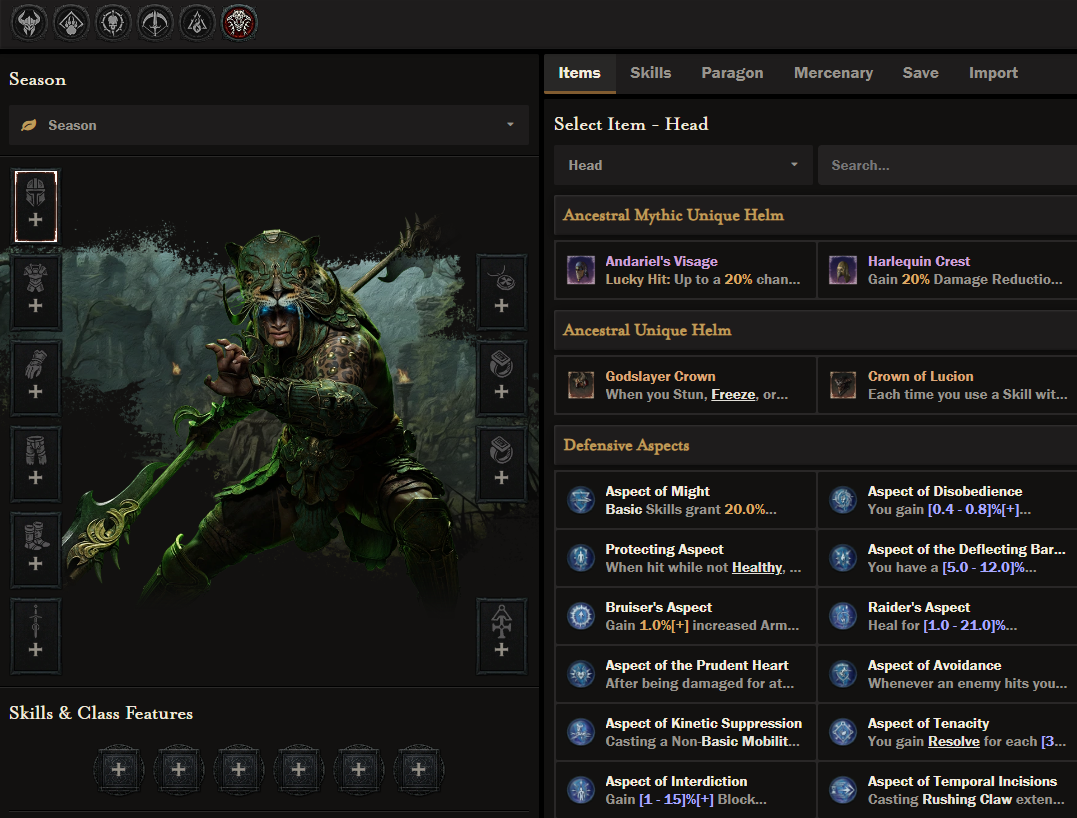Click the Harlequin Crest helm icon
The height and width of the screenshot is (818, 1077).
coord(843,270)
